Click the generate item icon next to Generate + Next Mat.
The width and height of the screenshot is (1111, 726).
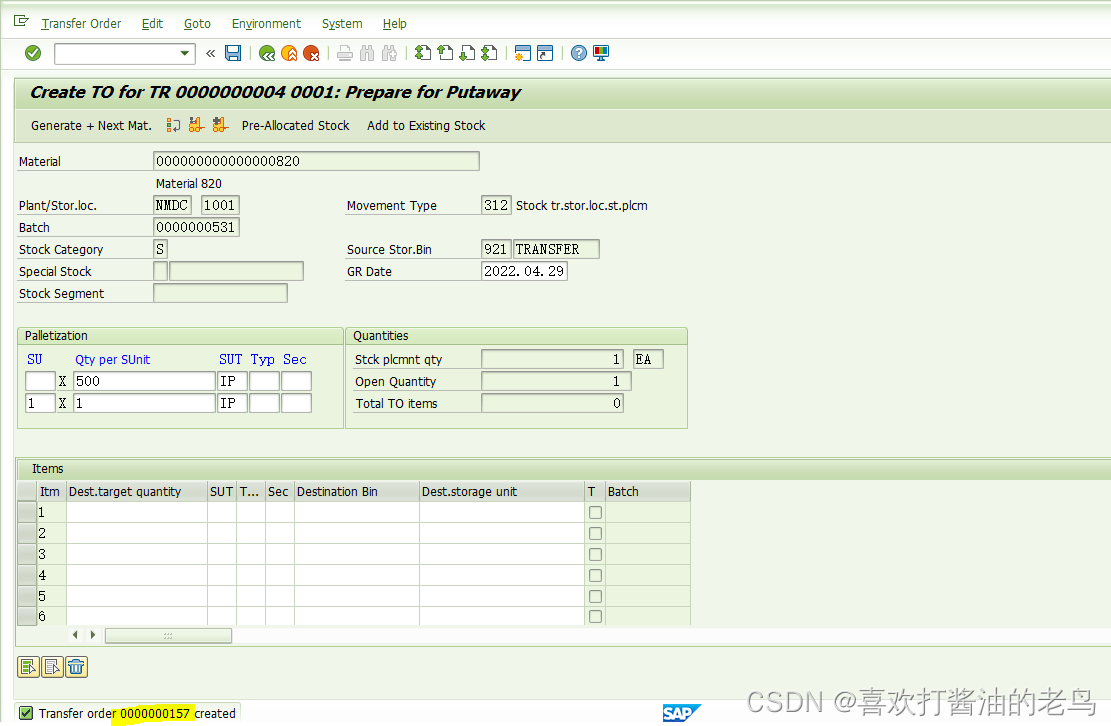pyautogui.click(x=172, y=125)
